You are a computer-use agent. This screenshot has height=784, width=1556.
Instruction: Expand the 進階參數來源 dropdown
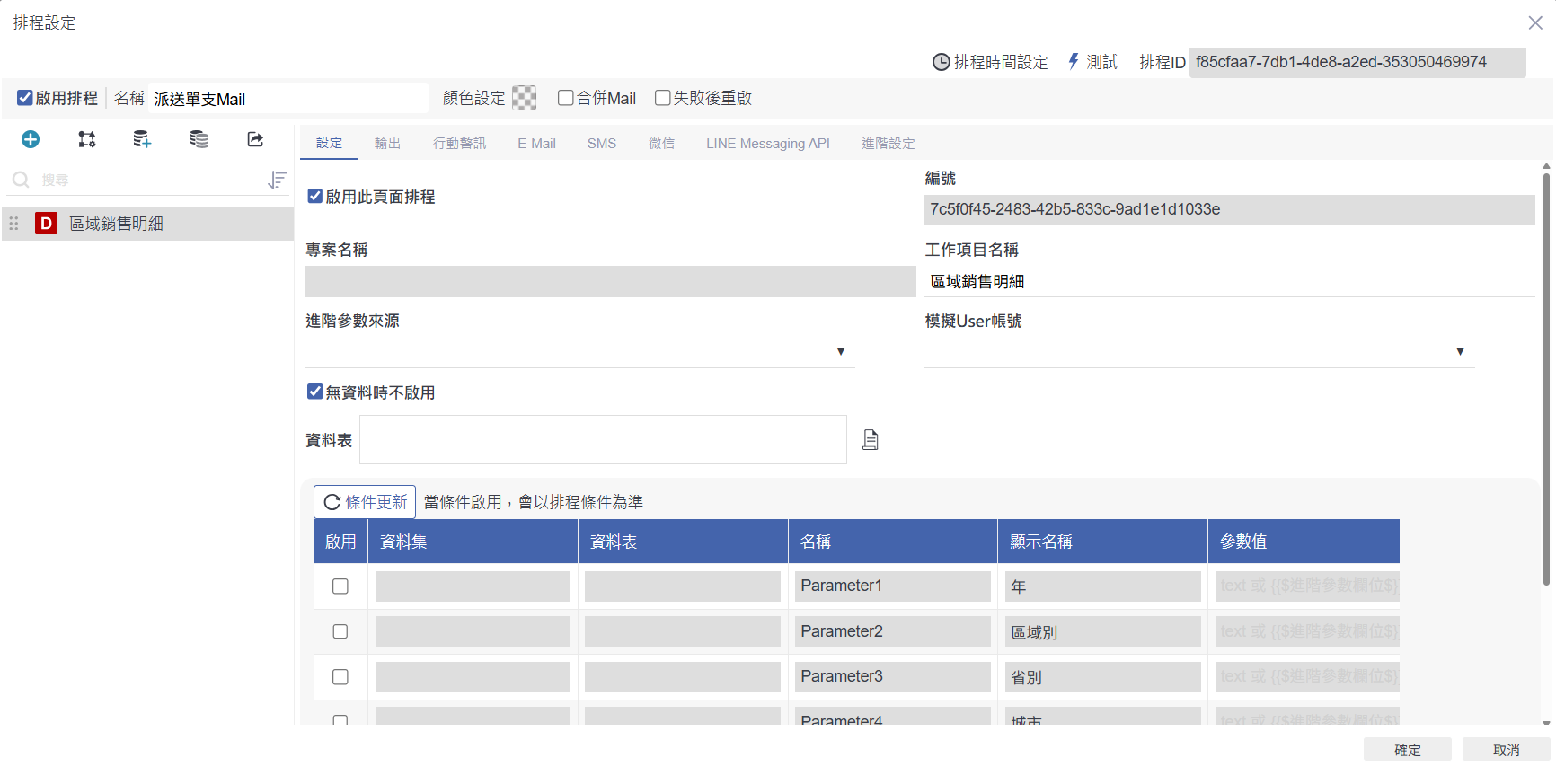(841, 351)
